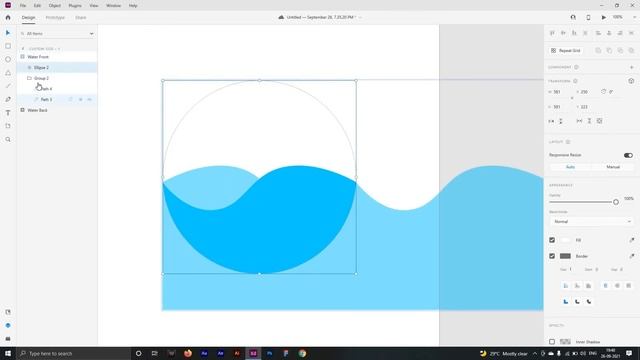Screen dimensions: 640x360
Task: Toggle lock on Path 3 layer
Action: [x=80, y=100]
